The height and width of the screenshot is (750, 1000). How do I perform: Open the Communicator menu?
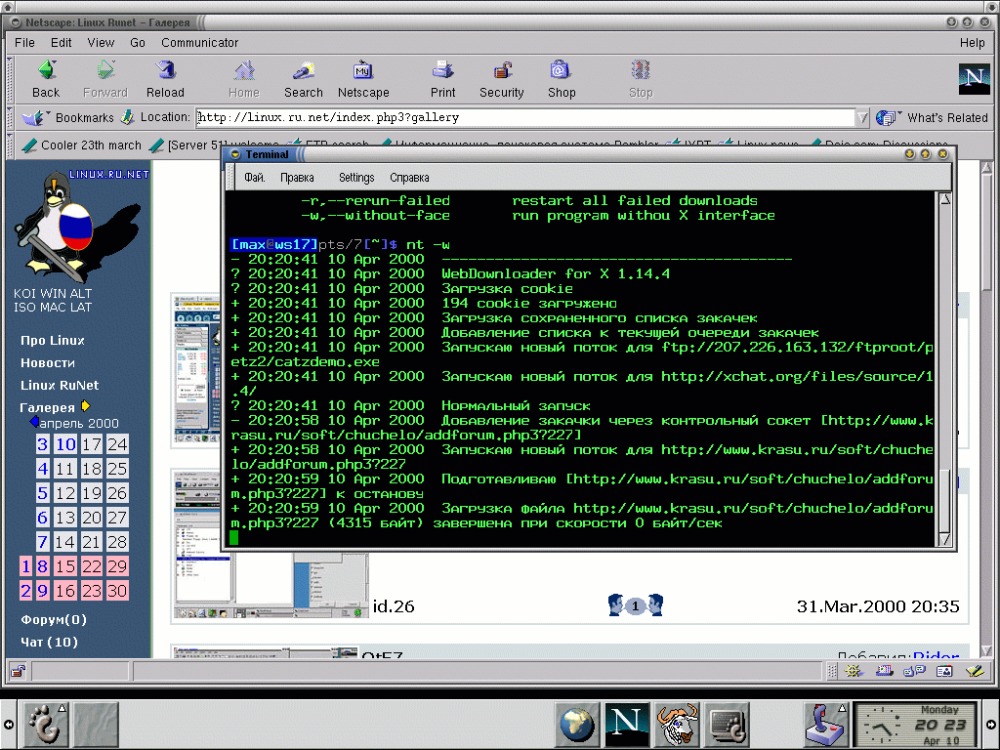(x=200, y=43)
